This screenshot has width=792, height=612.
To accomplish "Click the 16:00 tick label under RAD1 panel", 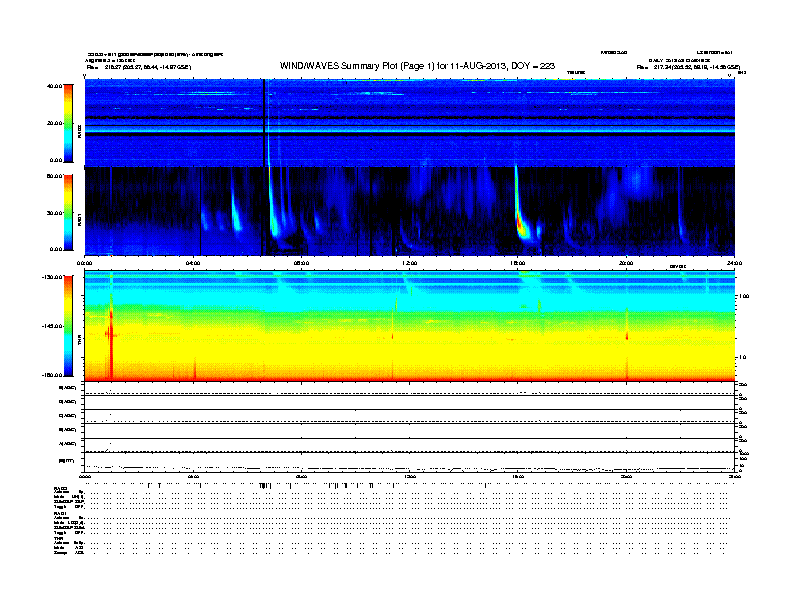I will point(518,263).
